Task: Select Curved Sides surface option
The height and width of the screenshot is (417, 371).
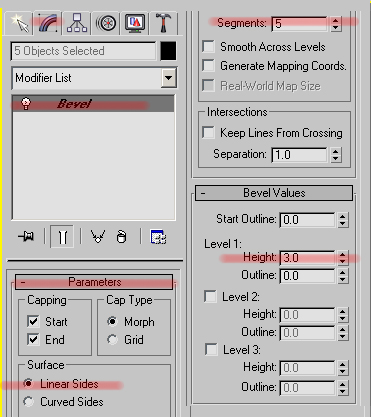Action: point(29,402)
